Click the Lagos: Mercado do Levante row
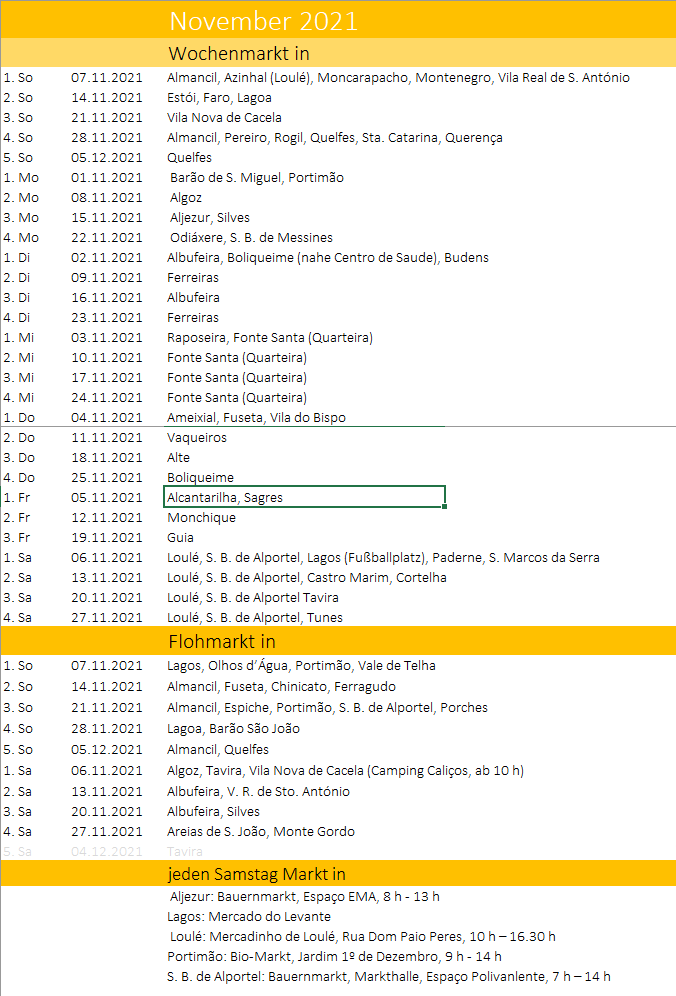676x996 pixels. (250, 916)
